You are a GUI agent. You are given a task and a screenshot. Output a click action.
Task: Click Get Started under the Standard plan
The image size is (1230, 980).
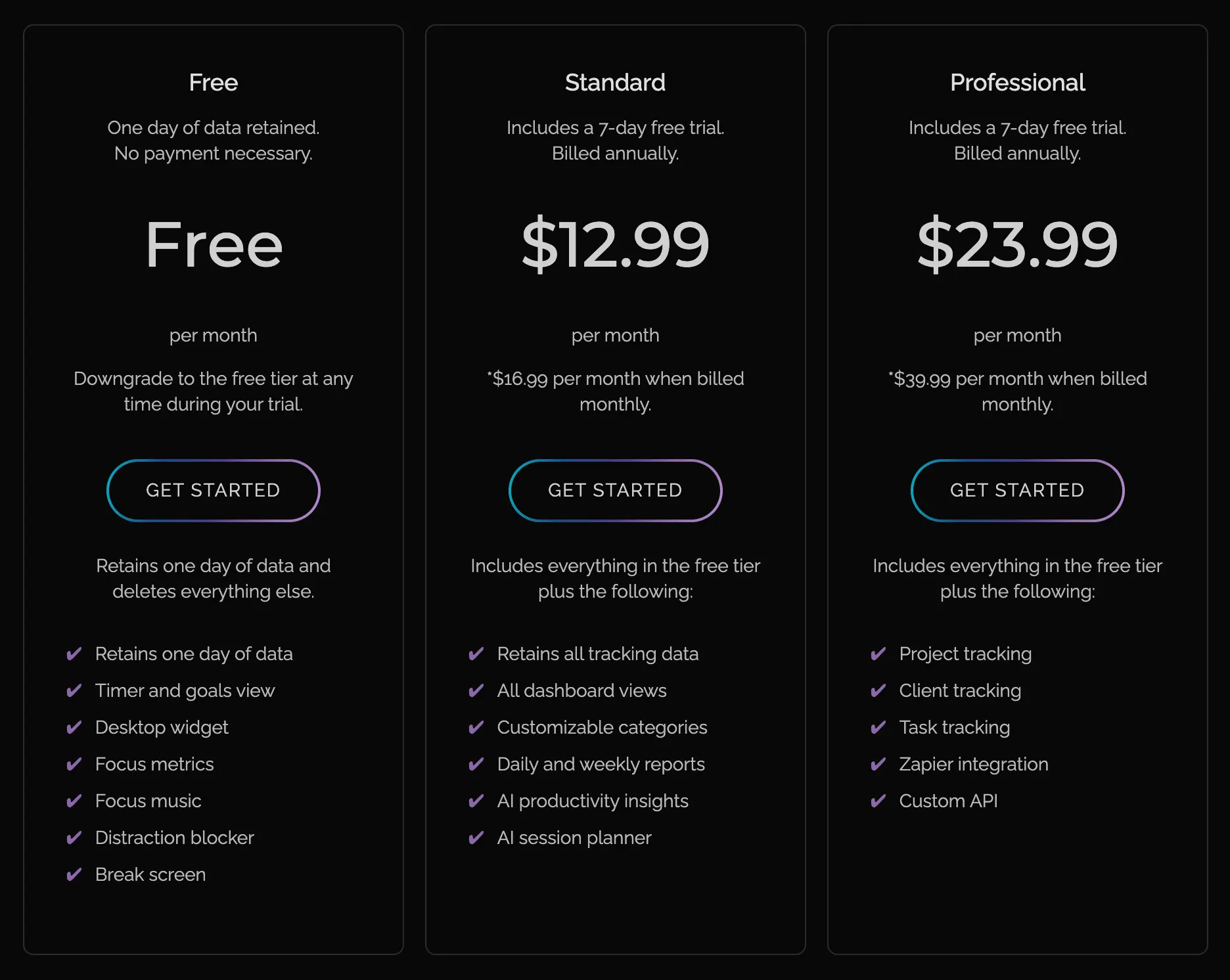pos(615,491)
